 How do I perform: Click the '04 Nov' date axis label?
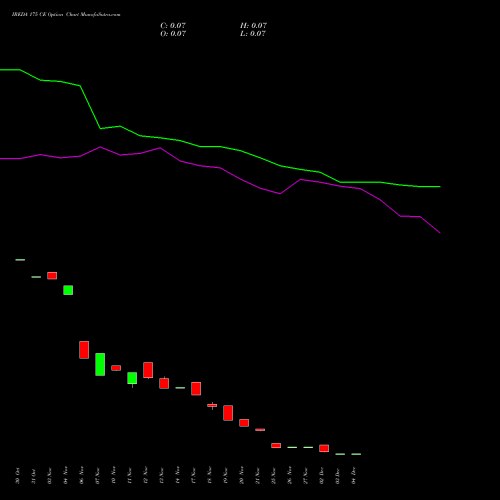pos(66,476)
